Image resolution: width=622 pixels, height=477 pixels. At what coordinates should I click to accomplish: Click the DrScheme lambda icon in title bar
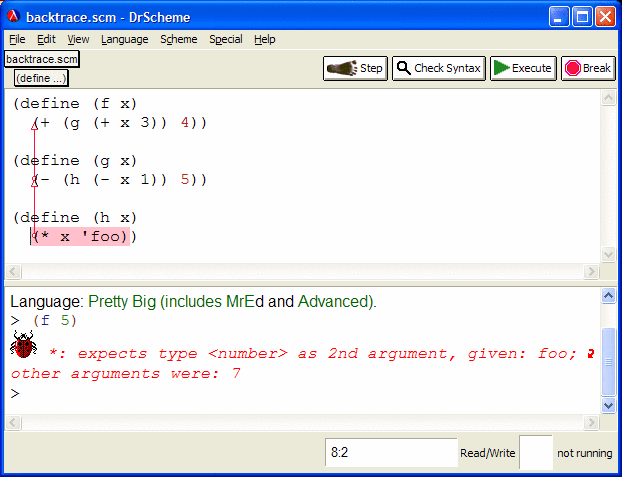click(x=13, y=16)
